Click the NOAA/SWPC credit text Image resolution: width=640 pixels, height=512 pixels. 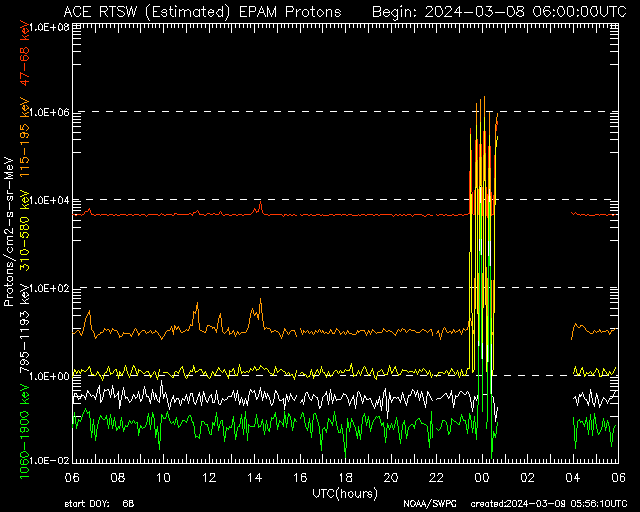coord(430,504)
